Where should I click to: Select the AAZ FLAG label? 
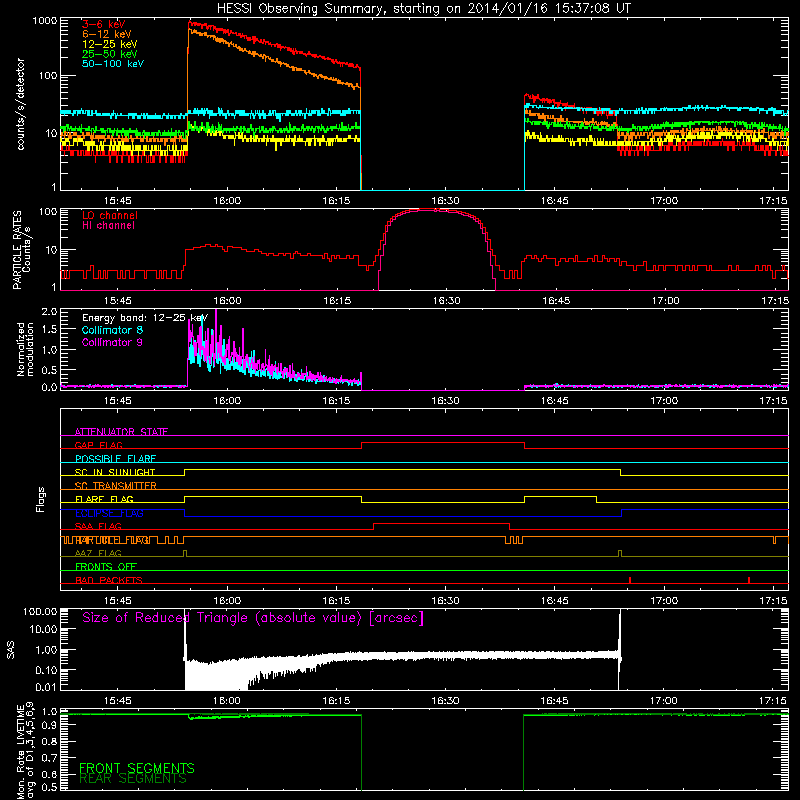tap(98, 553)
